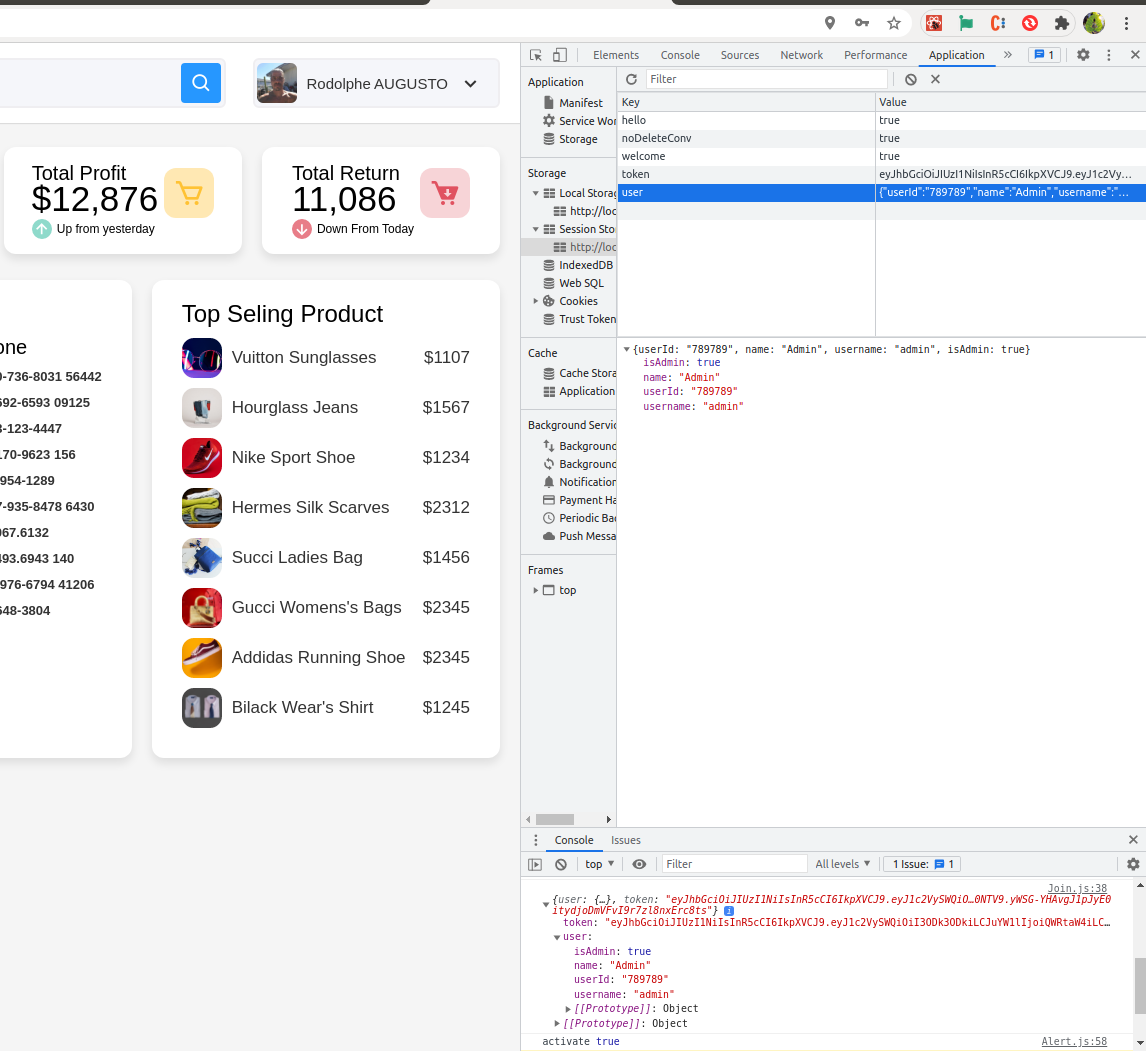The width and height of the screenshot is (1146, 1051).
Task: Clear the console with the block icon
Action: pyautogui.click(x=561, y=864)
